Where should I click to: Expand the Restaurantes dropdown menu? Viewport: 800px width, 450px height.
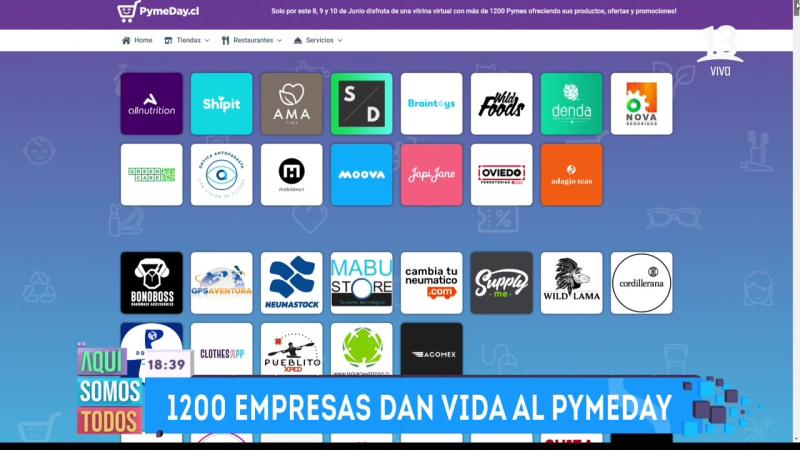253,40
